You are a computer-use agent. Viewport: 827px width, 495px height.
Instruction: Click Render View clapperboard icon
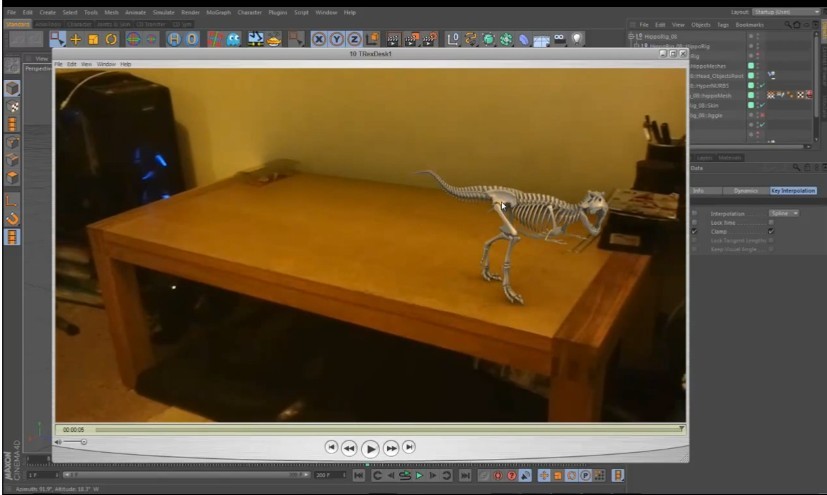point(393,40)
